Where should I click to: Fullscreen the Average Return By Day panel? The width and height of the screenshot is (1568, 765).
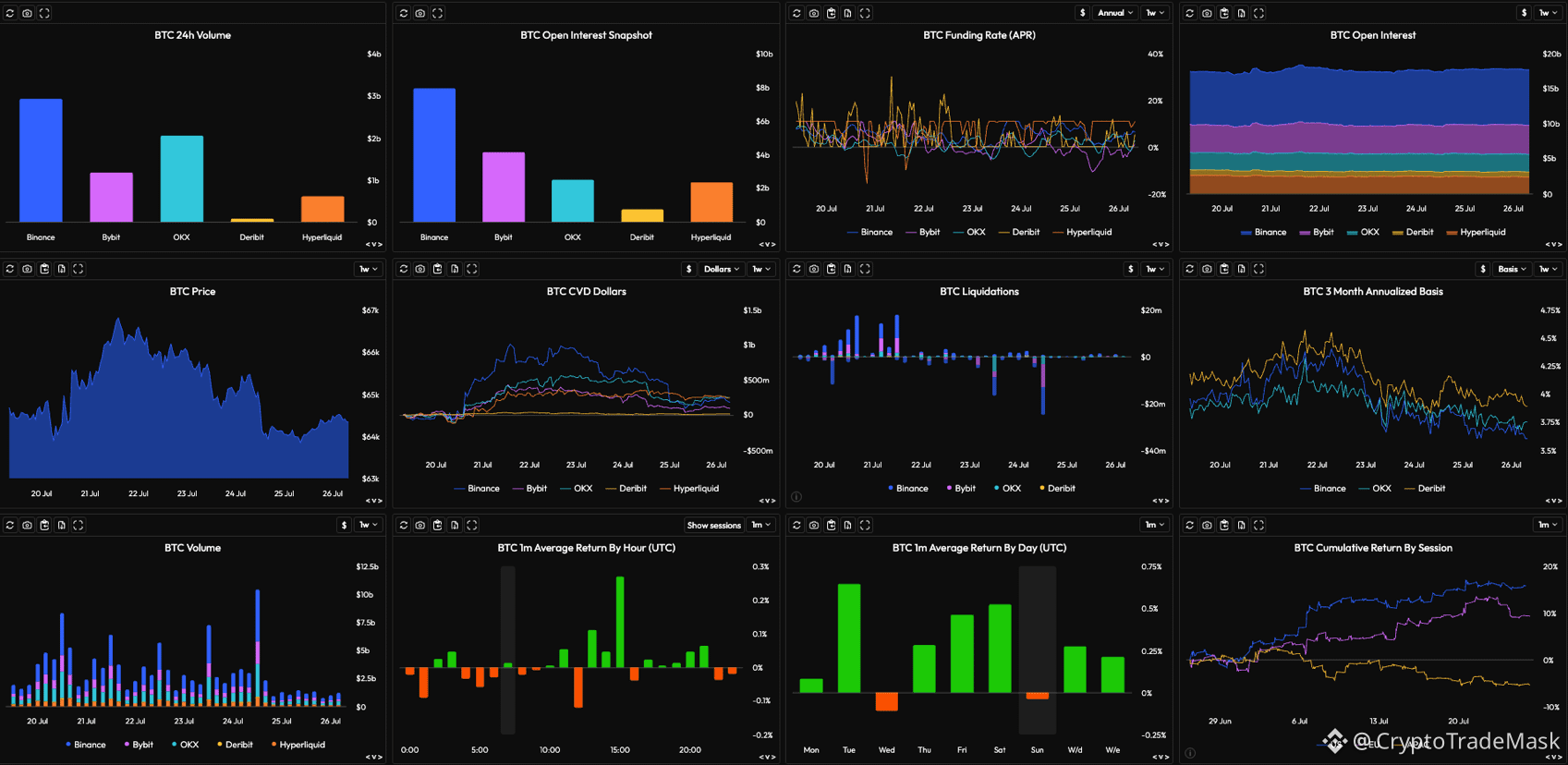tap(865, 525)
